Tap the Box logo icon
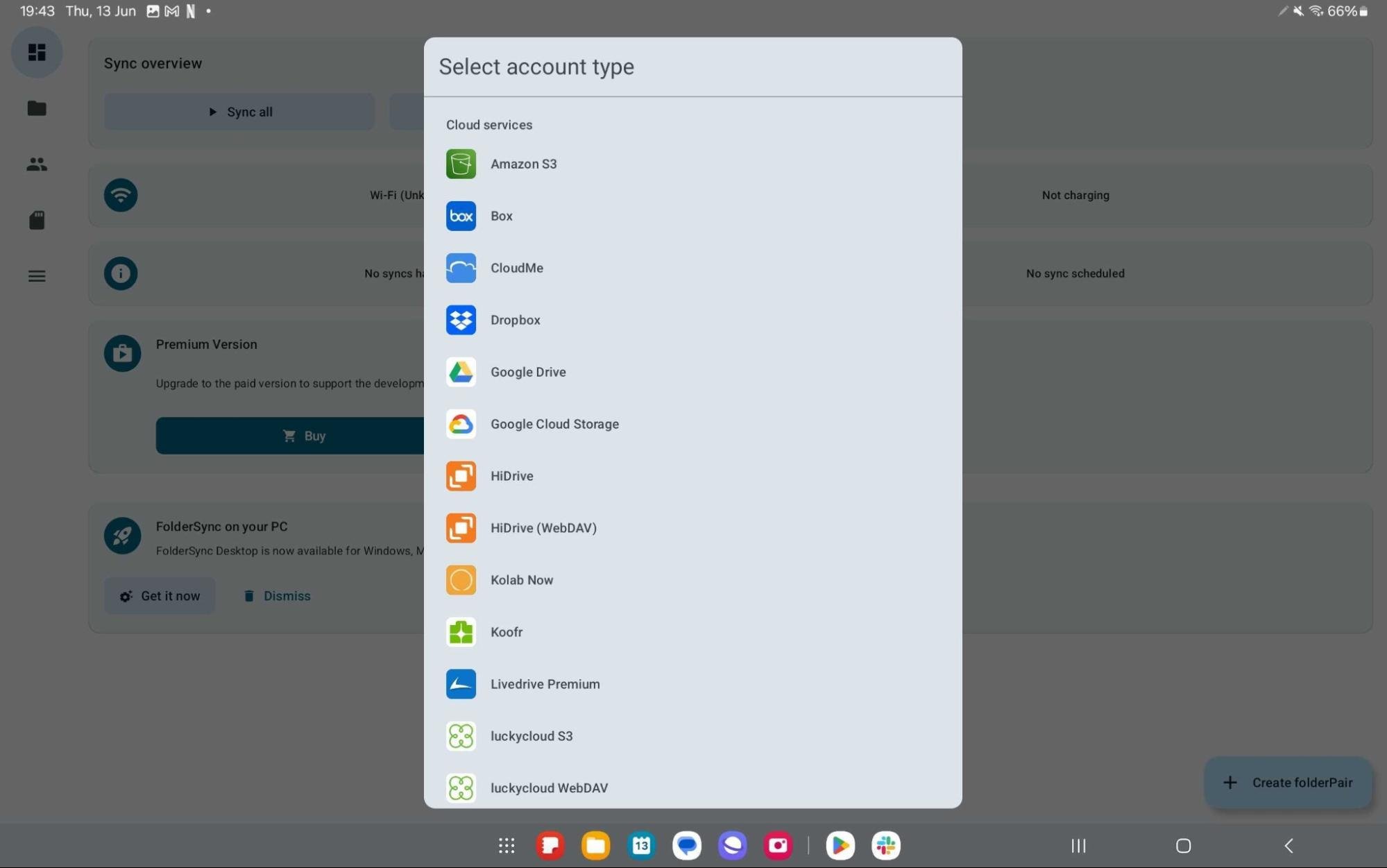1387x868 pixels. click(461, 216)
